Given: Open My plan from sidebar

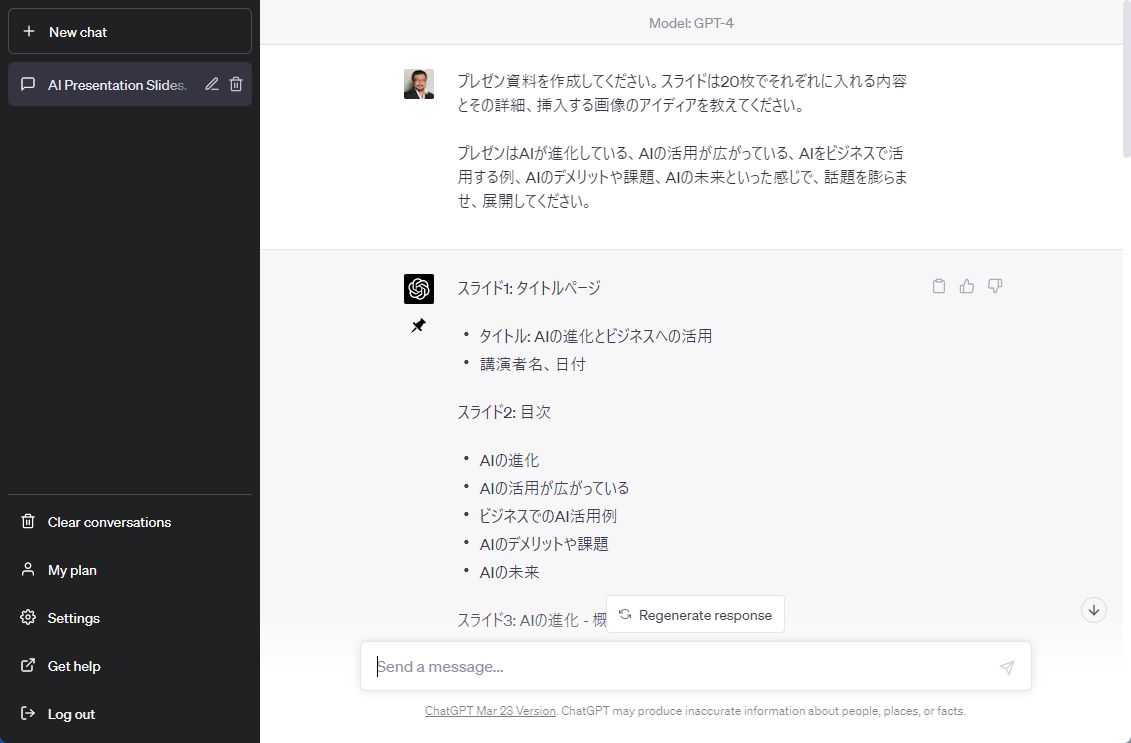Looking at the screenshot, I should (x=72, y=570).
